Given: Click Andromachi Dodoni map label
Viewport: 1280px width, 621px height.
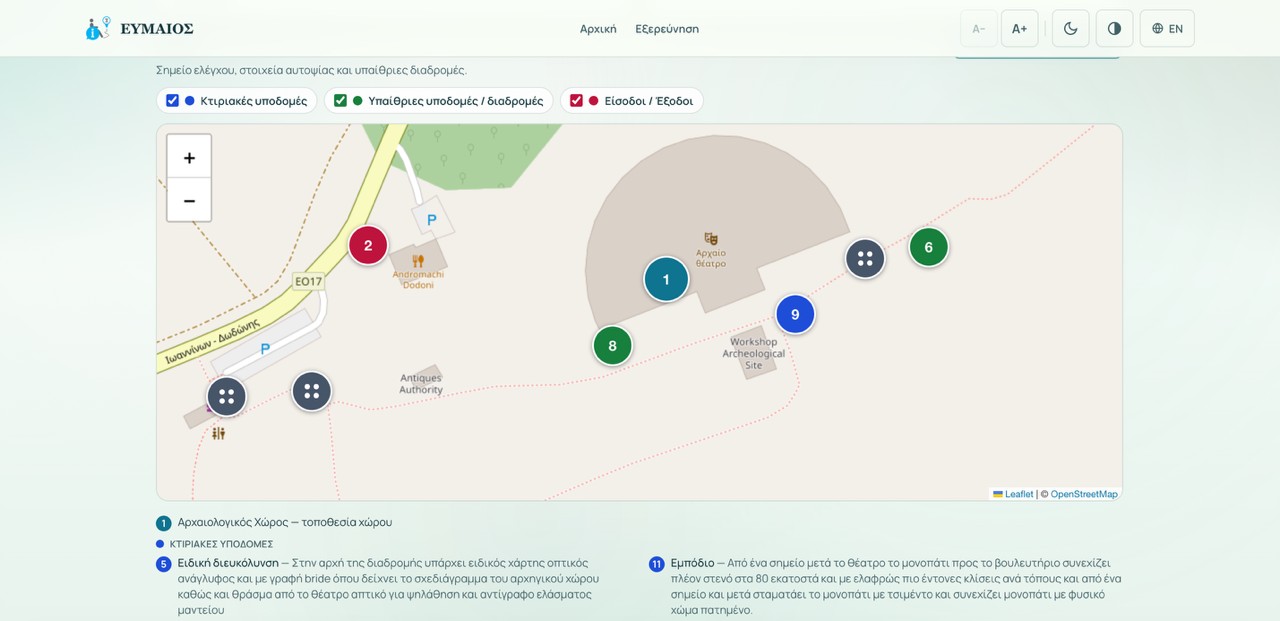Looking at the screenshot, I should coord(418,279).
